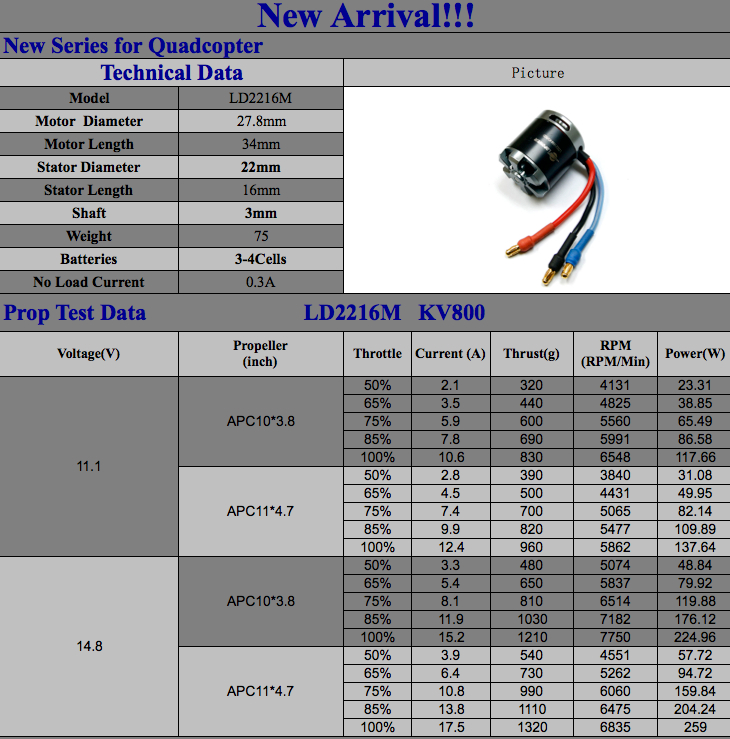Click the Picture column header
The image size is (730, 739).
pos(537,73)
